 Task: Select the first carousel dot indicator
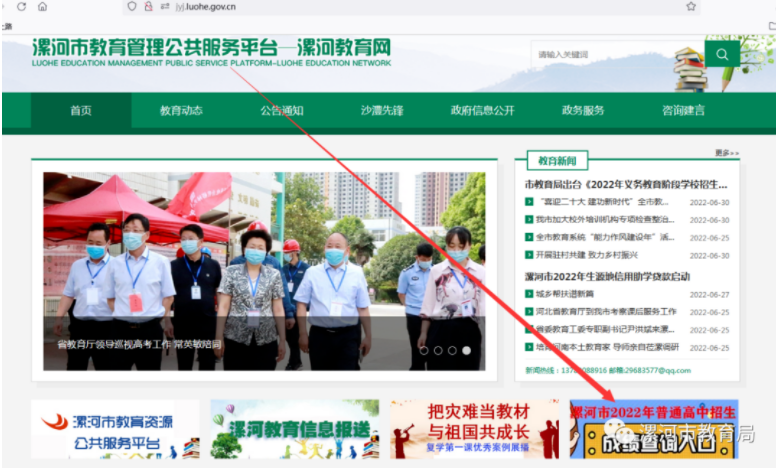tap(424, 351)
